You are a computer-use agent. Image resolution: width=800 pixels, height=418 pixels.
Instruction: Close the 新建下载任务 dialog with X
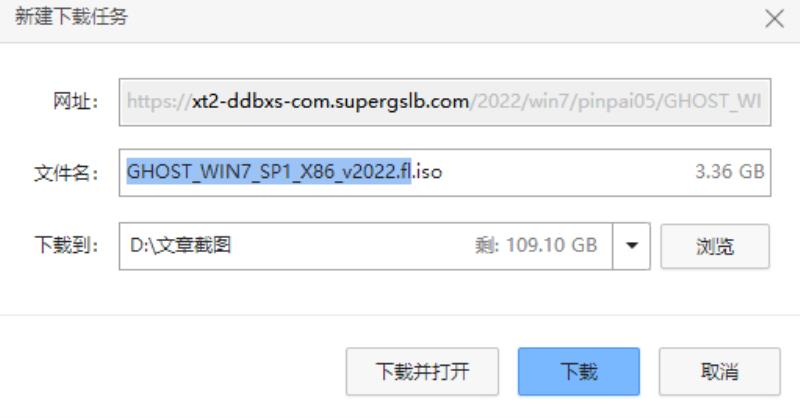click(774, 19)
